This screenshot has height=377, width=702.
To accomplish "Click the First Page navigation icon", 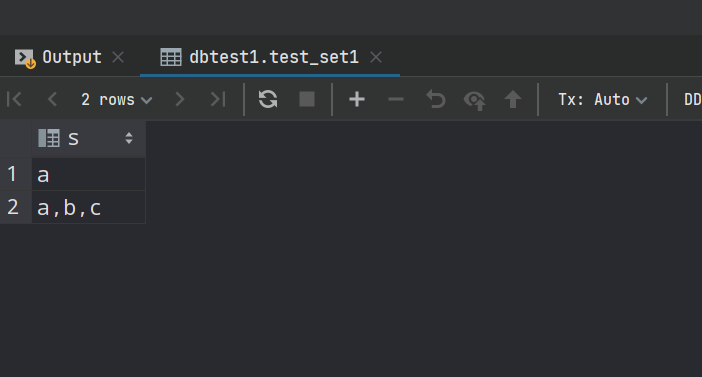I will (x=14, y=99).
